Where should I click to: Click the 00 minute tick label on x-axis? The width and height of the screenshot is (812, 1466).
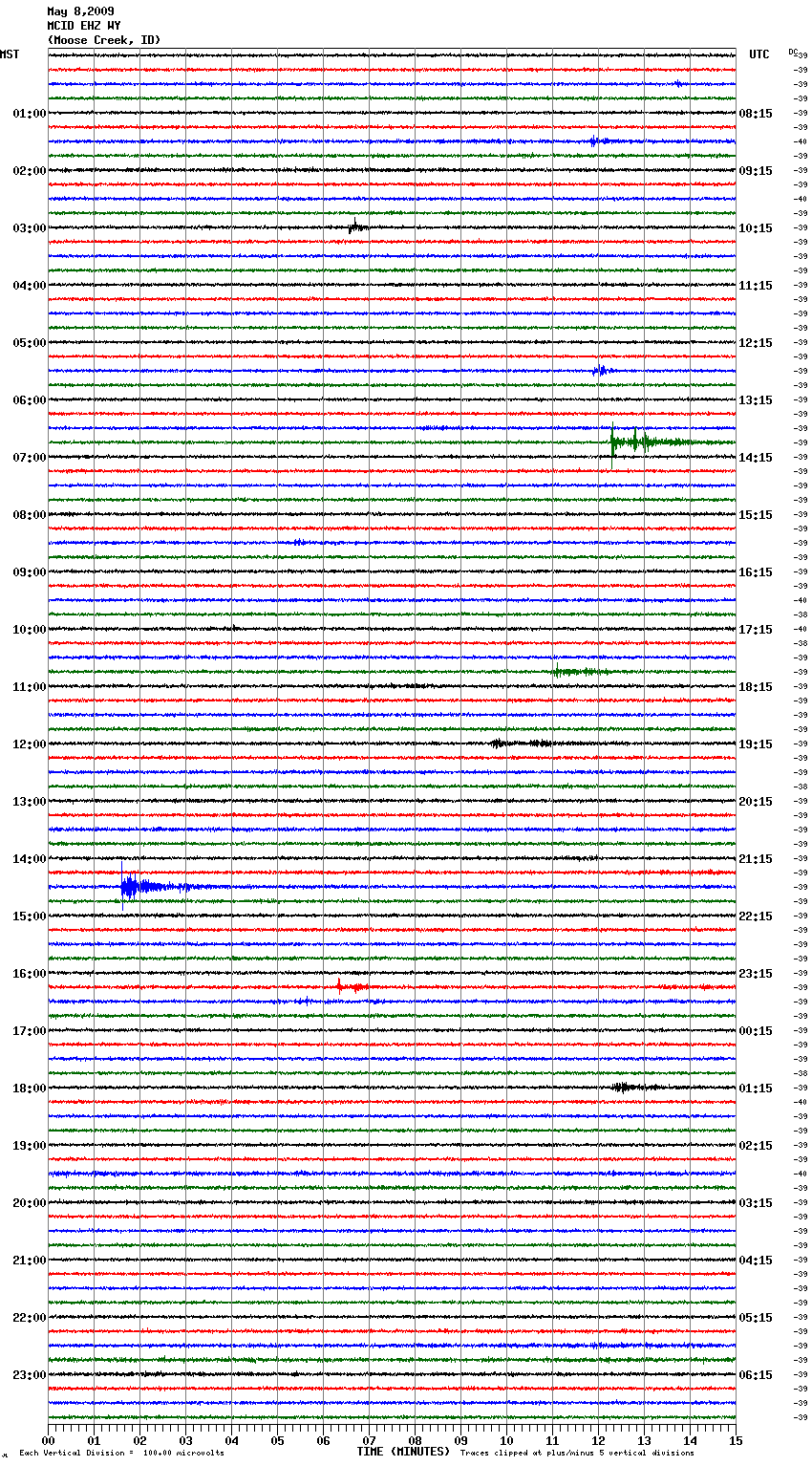48,1440
